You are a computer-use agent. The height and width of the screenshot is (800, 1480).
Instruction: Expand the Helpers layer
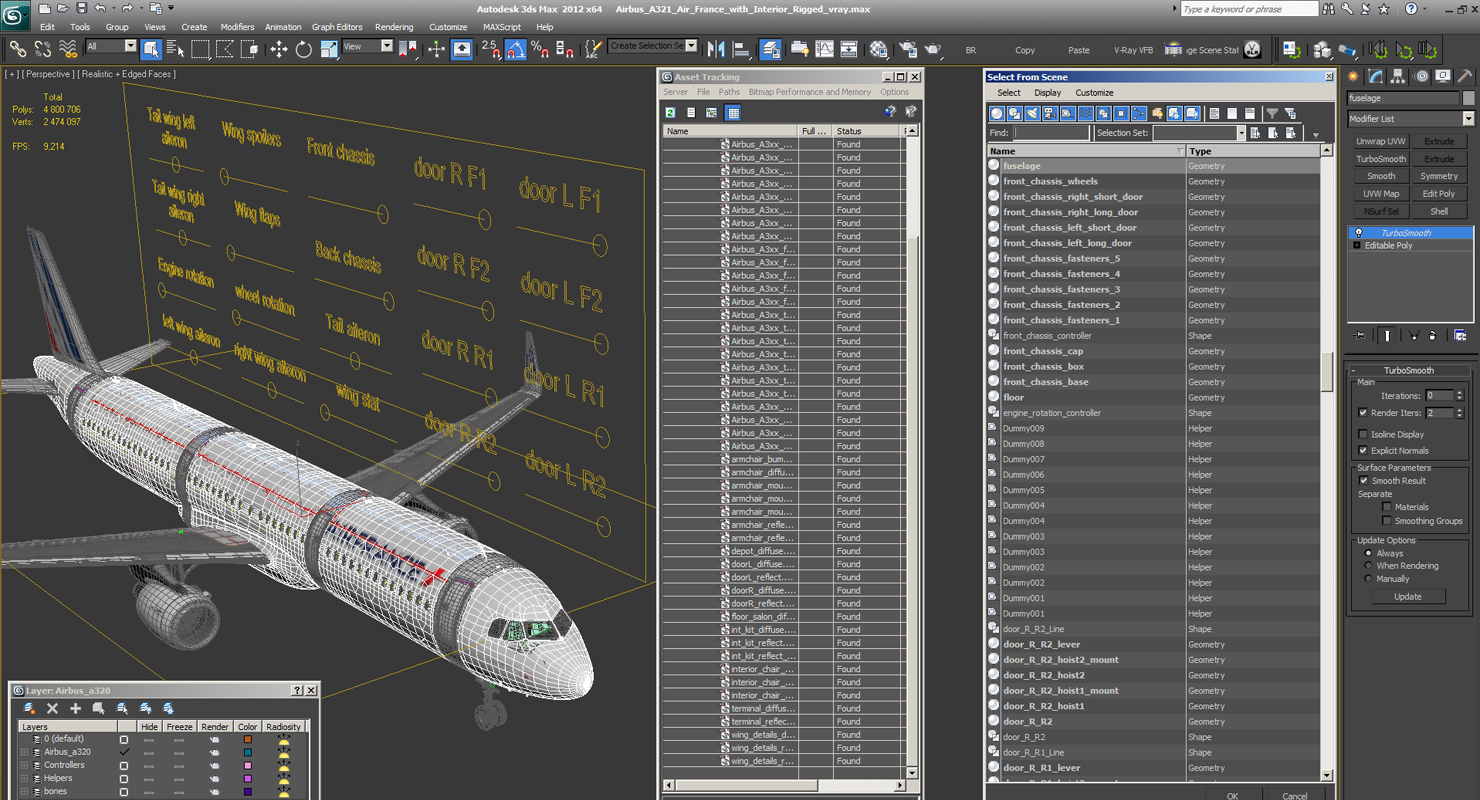click(x=24, y=778)
